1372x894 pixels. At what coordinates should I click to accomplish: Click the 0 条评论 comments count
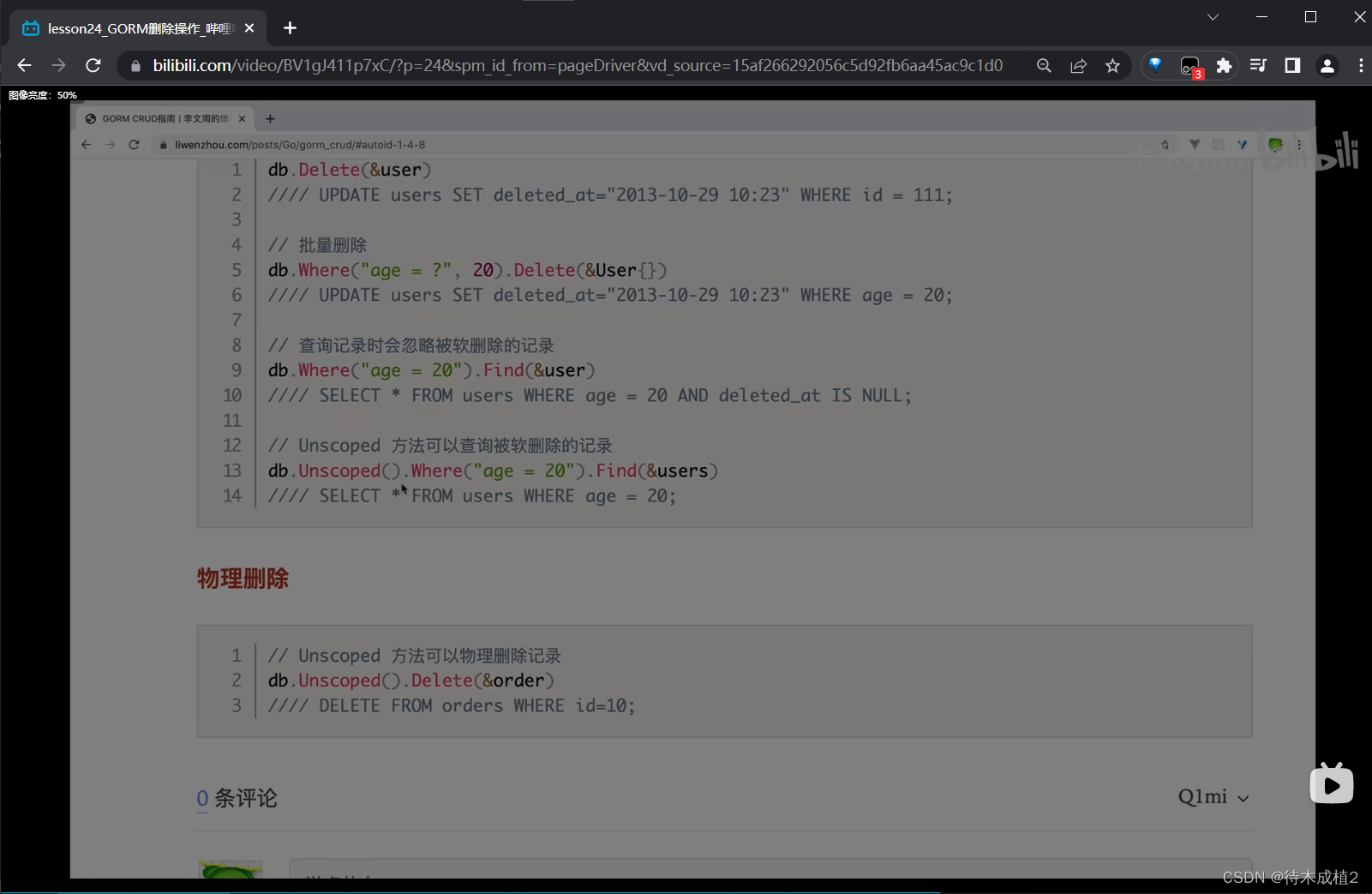(237, 798)
